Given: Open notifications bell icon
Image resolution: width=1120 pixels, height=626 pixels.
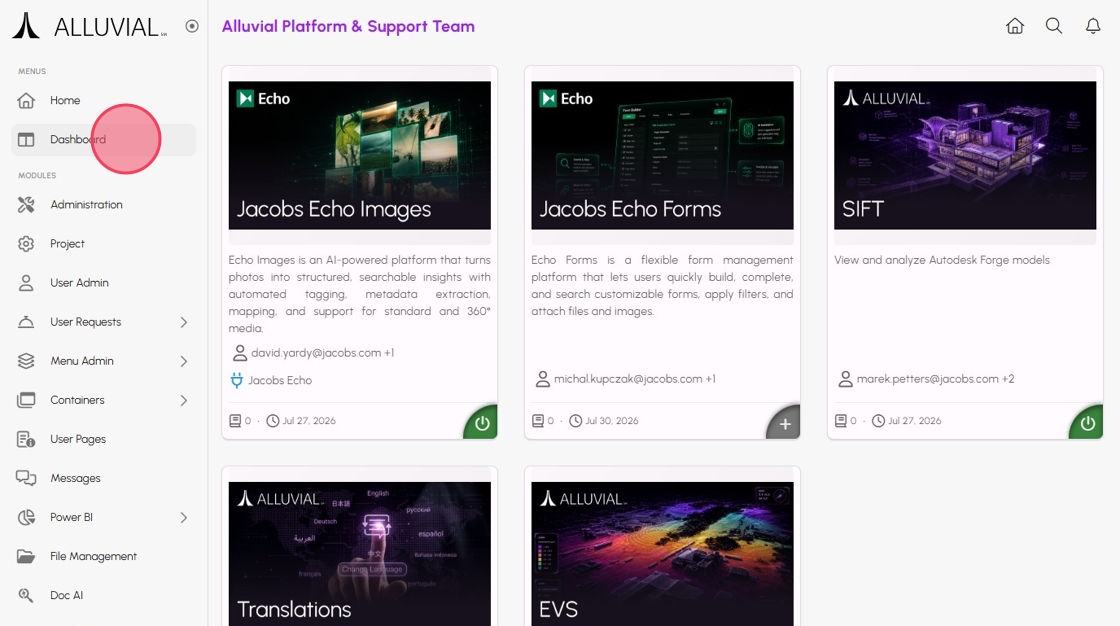Looking at the screenshot, I should (x=1093, y=26).
